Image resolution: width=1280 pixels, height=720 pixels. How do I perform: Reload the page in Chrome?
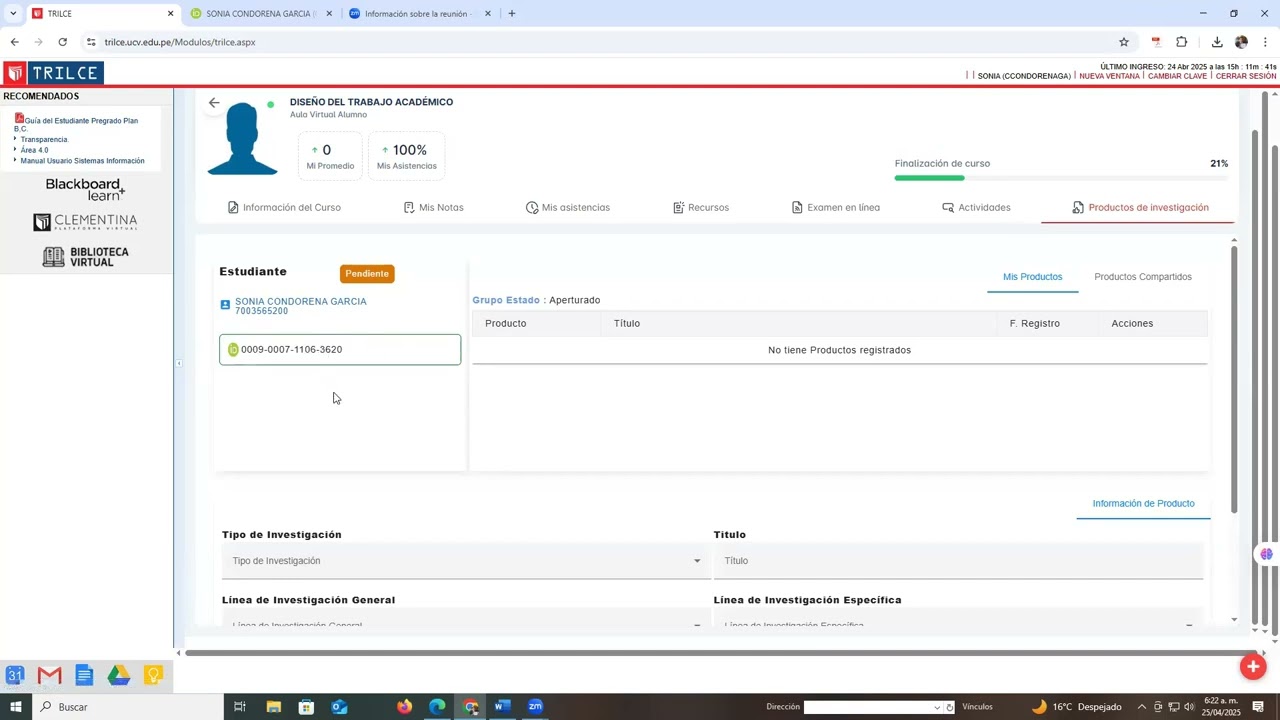tap(62, 42)
